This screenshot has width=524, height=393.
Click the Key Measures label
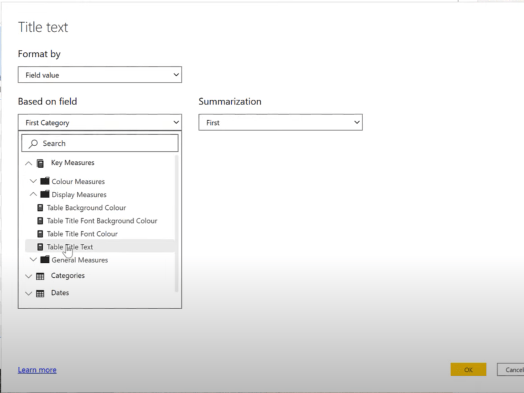(x=73, y=163)
